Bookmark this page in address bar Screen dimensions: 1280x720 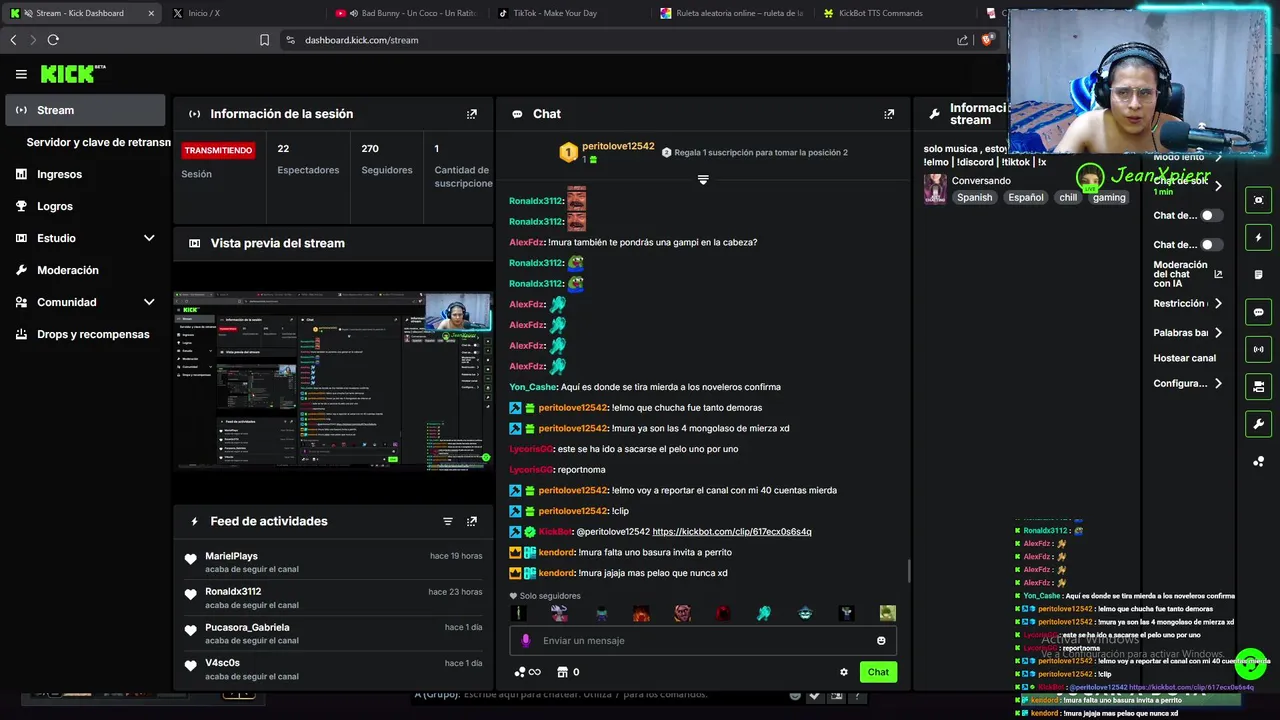(264, 40)
